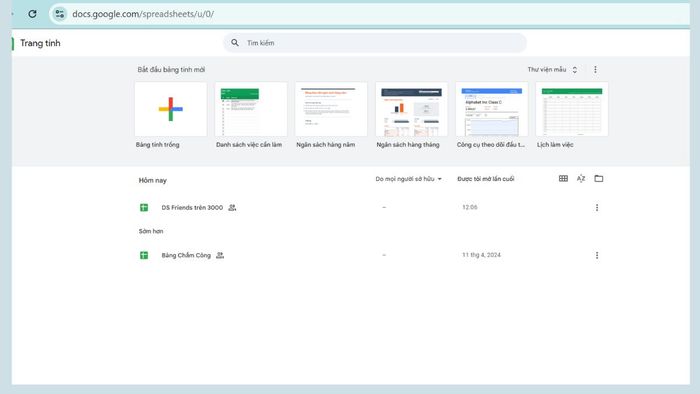700x394 pixels.
Task: Switch to grid view icon
Action: [563, 178]
